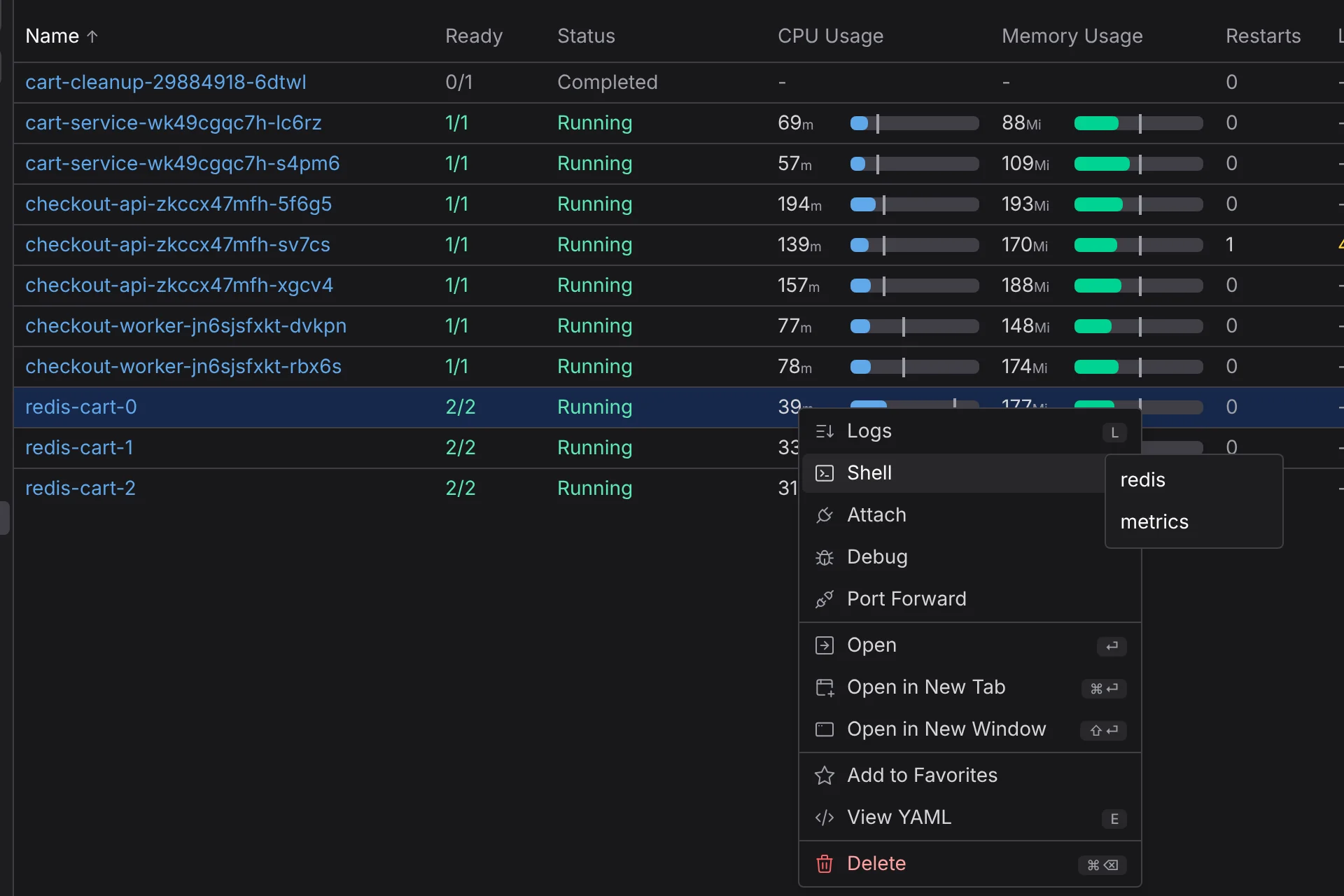Click the Open arrow-box icon

[825, 645]
